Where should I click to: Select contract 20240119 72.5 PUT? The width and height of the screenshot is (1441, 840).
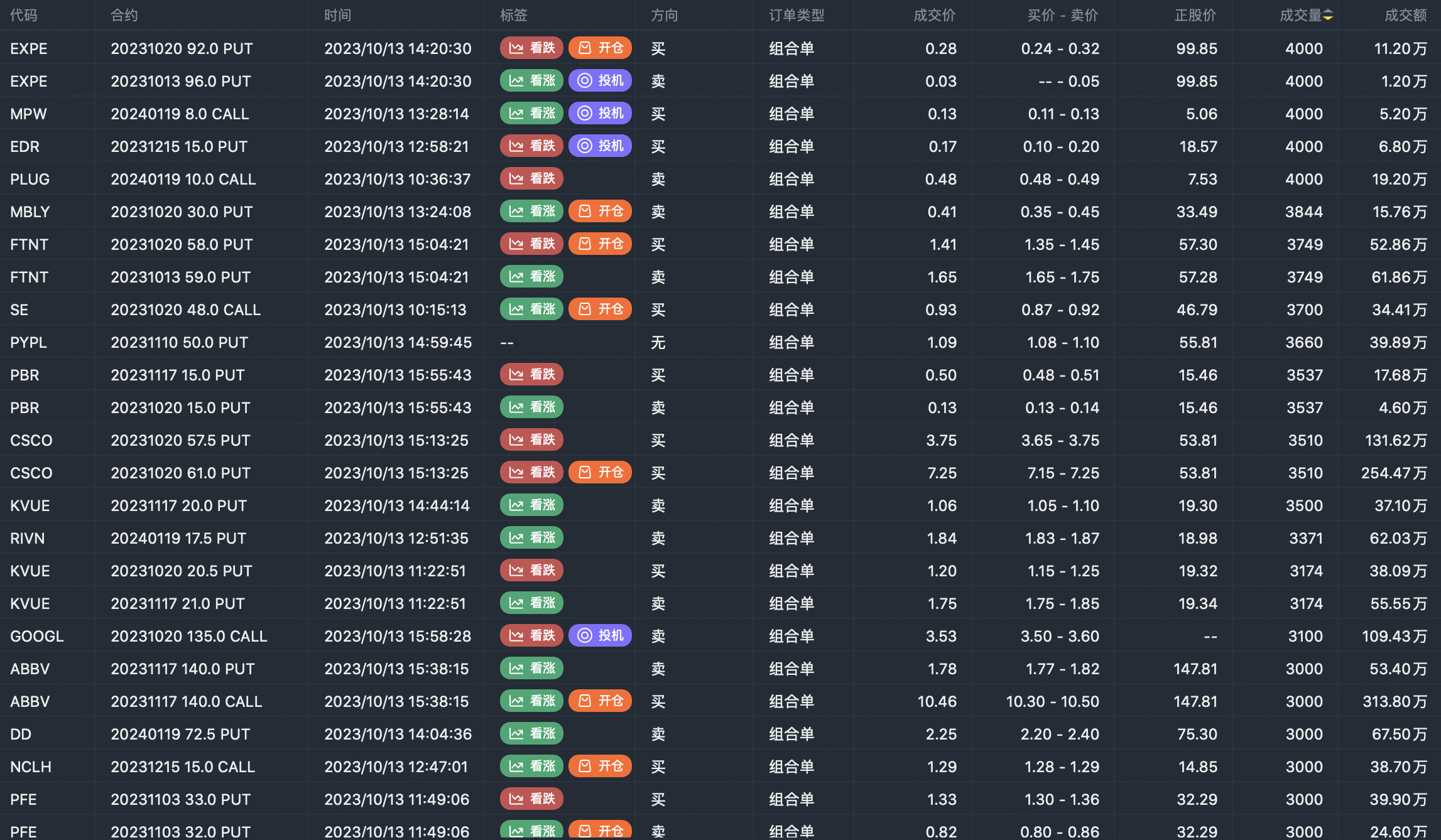coord(180,734)
